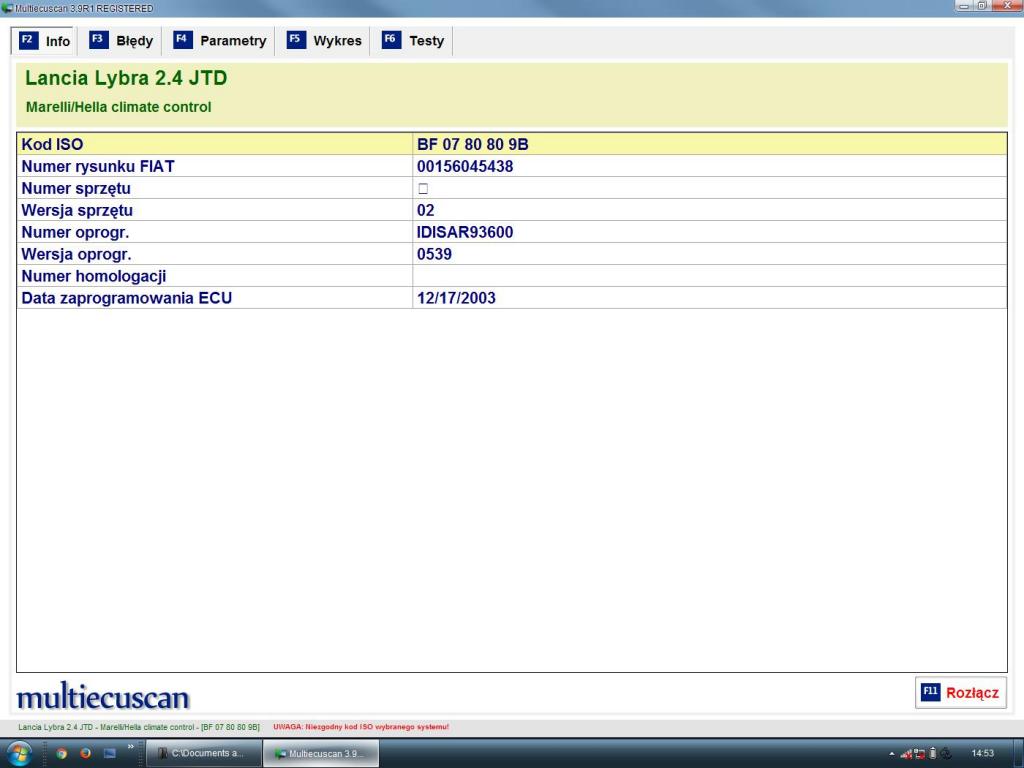Click the Show desktop strip beside the clock
The width and height of the screenshot is (1024, 768).
click(x=1019, y=754)
